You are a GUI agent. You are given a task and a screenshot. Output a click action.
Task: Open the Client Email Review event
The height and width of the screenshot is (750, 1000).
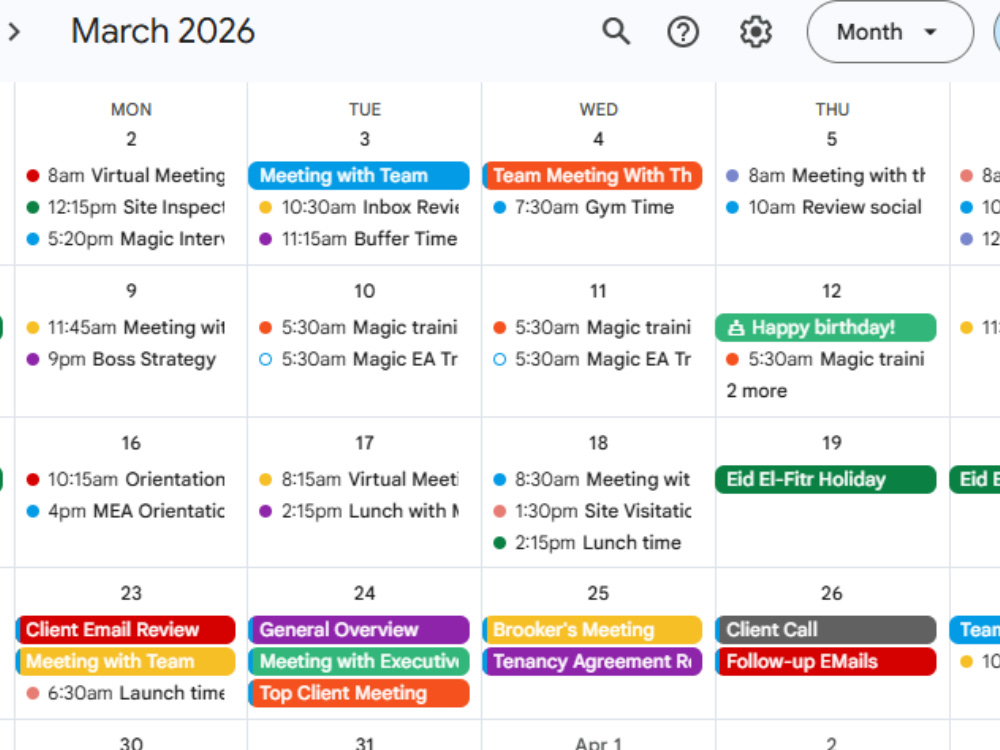[x=126, y=629]
